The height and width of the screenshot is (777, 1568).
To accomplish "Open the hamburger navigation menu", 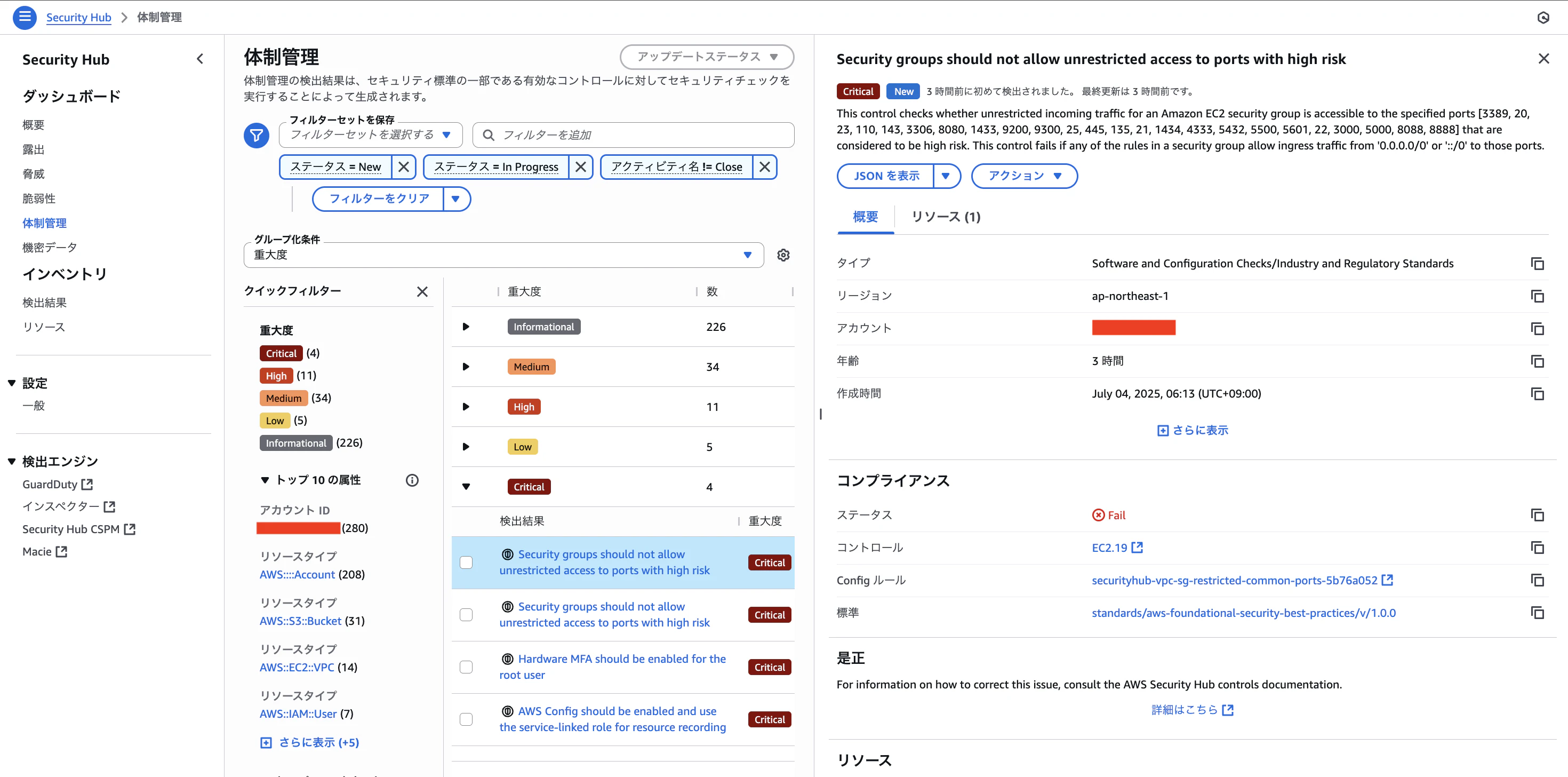I will pos(25,17).
